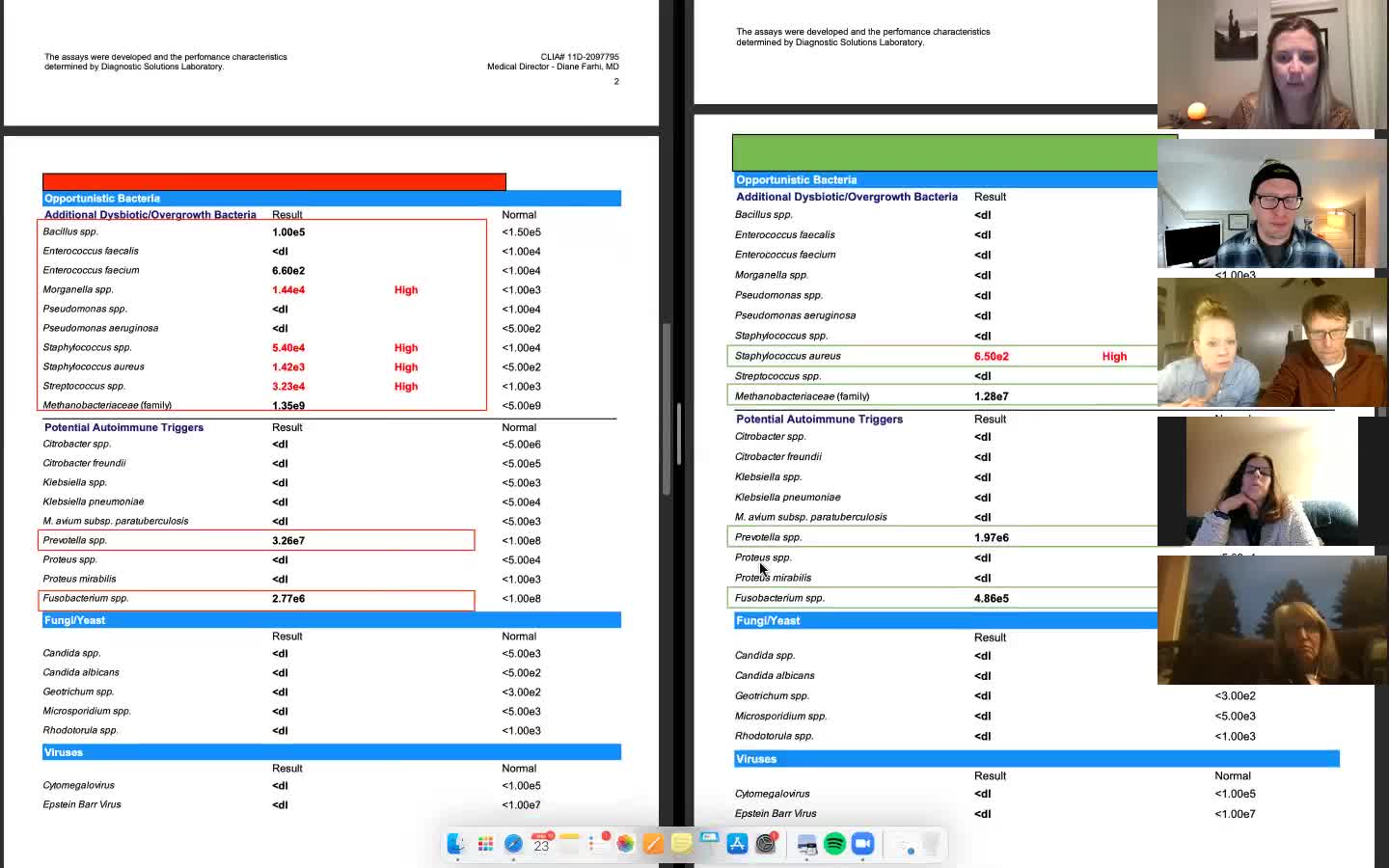Viewport: 1389px width, 868px height.
Task: Open Preview app in the dock
Action: 806,844
